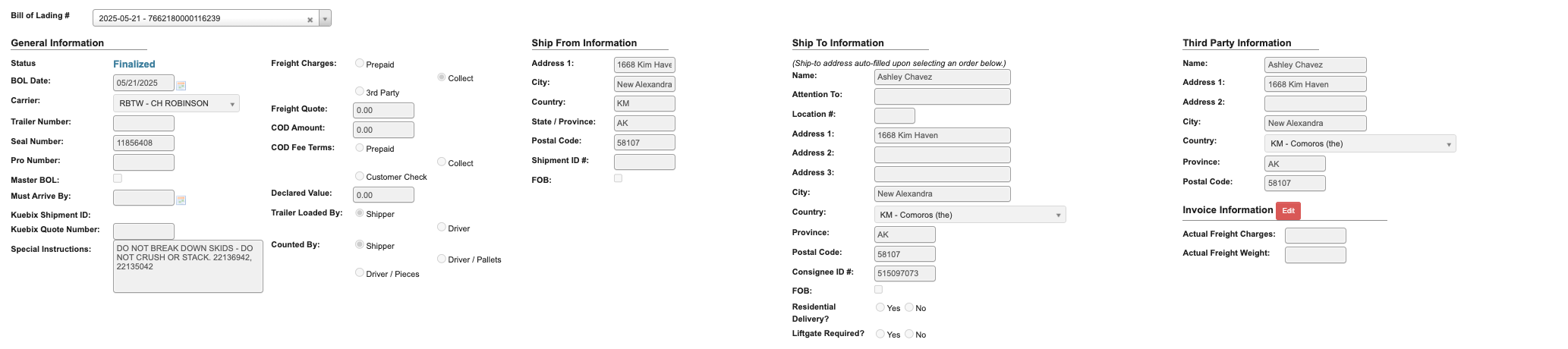Click the Ship From State / Province field

[644, 123]
